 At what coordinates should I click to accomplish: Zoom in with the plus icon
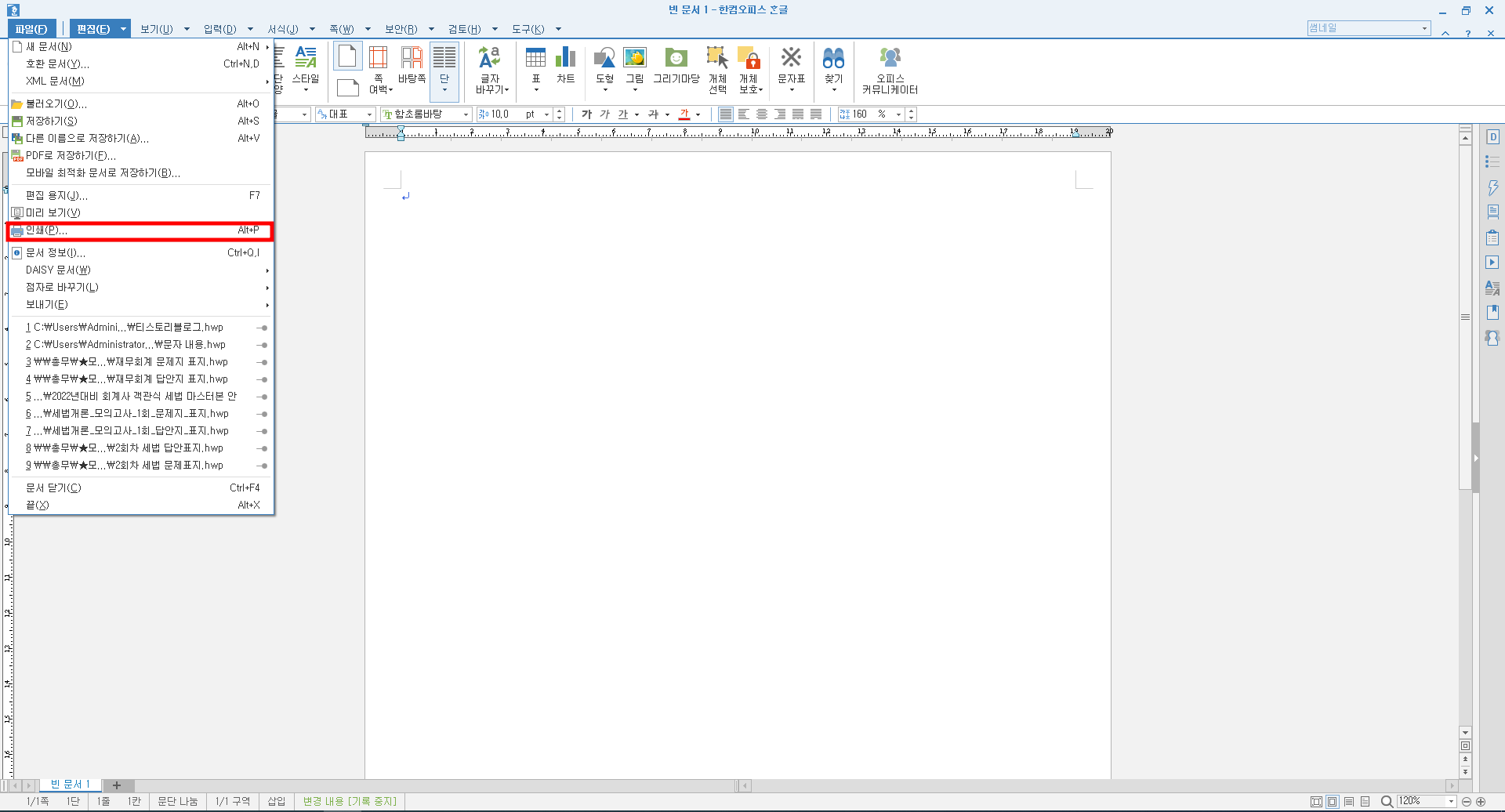click(1481, 801)
